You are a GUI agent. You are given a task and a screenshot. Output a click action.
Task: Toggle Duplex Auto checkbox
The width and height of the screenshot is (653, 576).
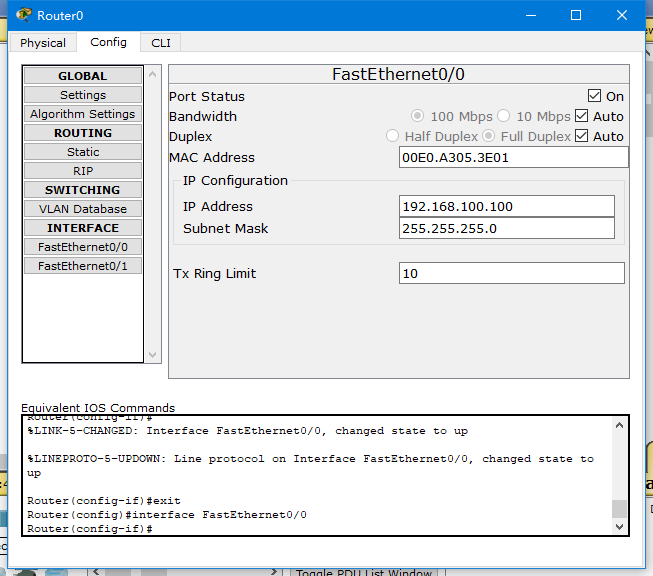coord(581,136)
